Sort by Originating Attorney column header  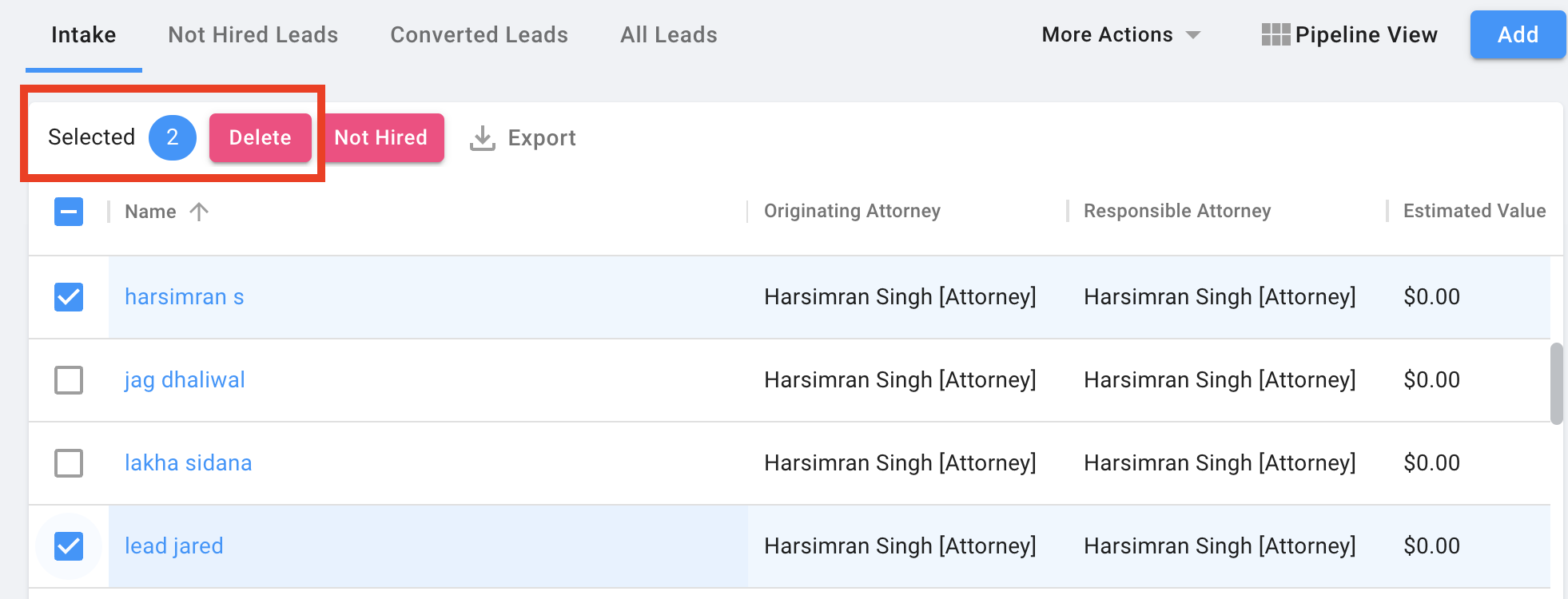pos(852,211)
